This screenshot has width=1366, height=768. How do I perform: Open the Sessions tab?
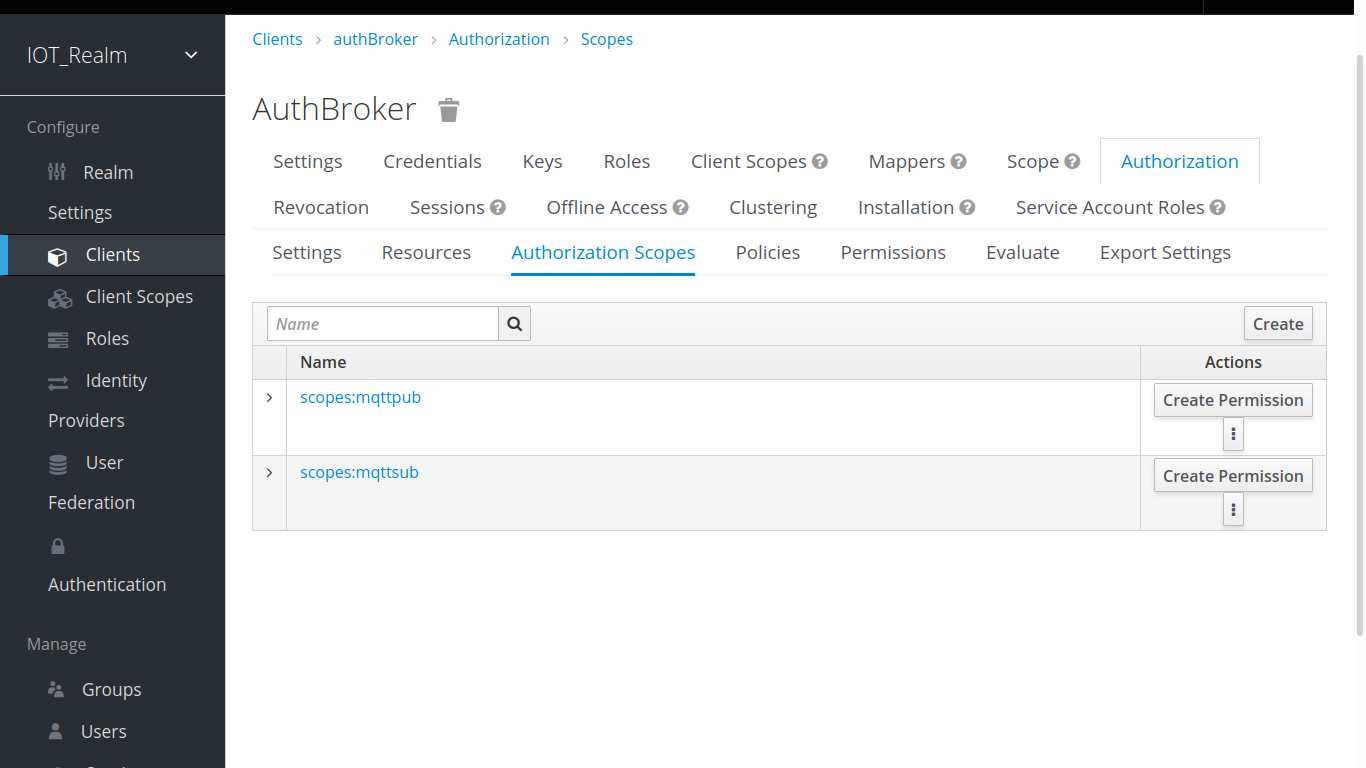tap(447, 207)
